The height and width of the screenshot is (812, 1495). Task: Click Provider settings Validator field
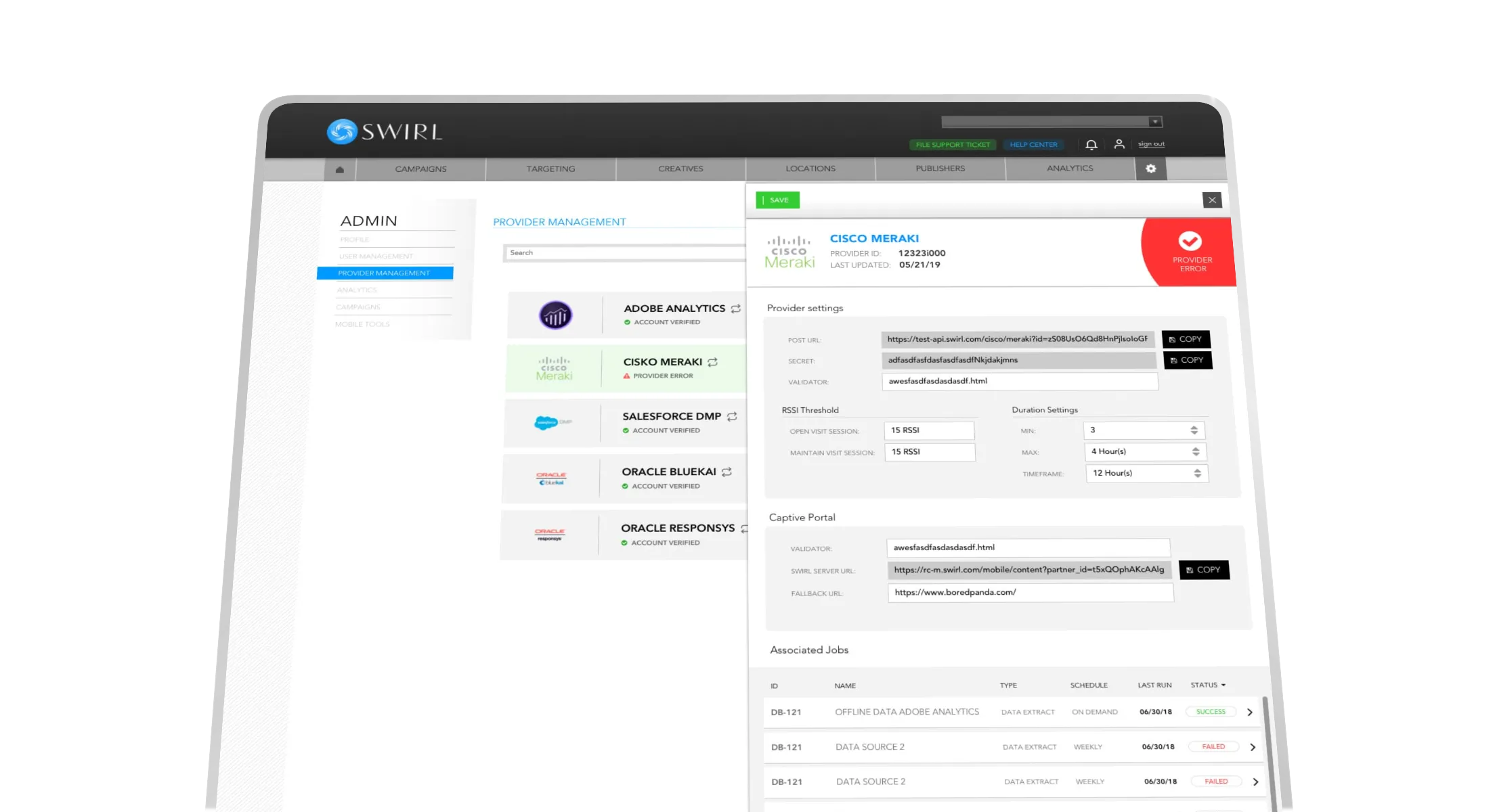(1020, 382)
